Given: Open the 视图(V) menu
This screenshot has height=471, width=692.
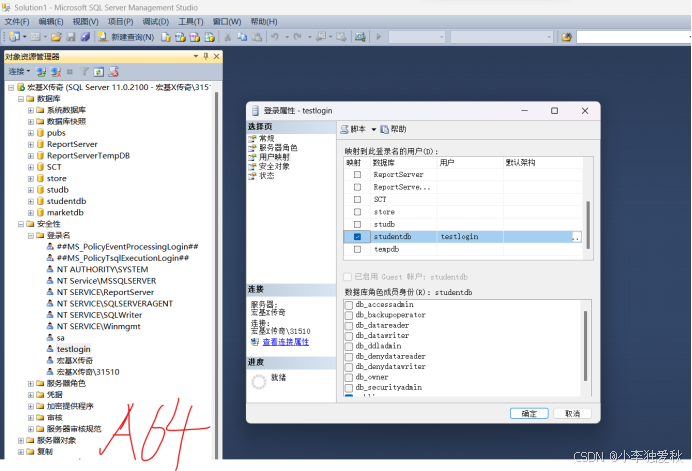Looking at the screenshot, I should click(86, 22).
